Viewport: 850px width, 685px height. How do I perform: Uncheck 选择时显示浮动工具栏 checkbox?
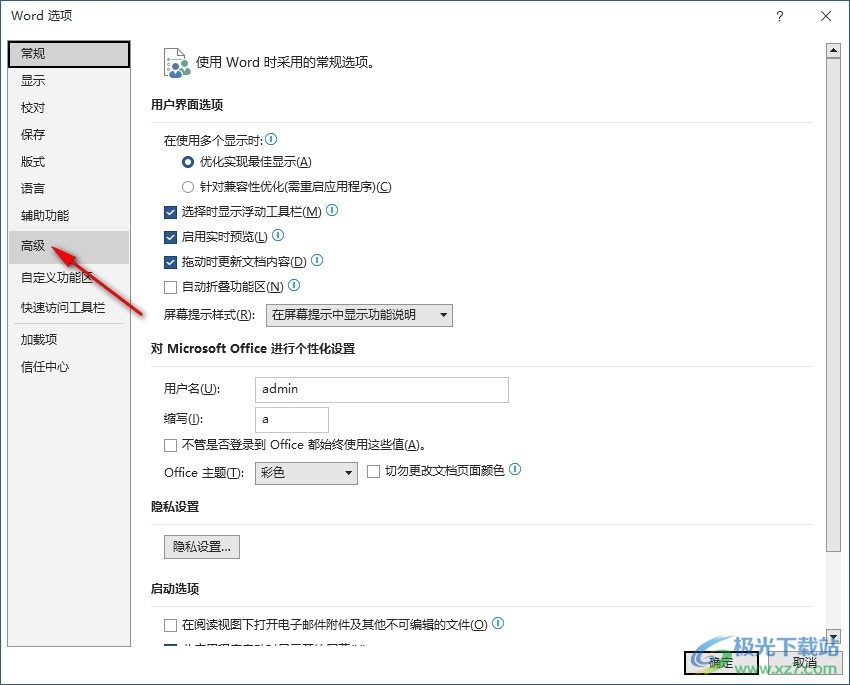[x=170, y=212]
